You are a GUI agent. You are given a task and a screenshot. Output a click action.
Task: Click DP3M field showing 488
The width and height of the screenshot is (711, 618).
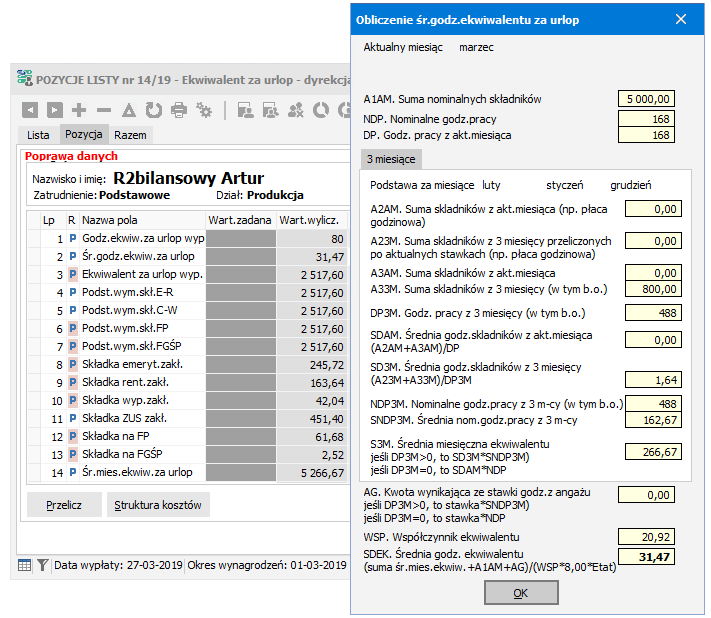(653, 313)
